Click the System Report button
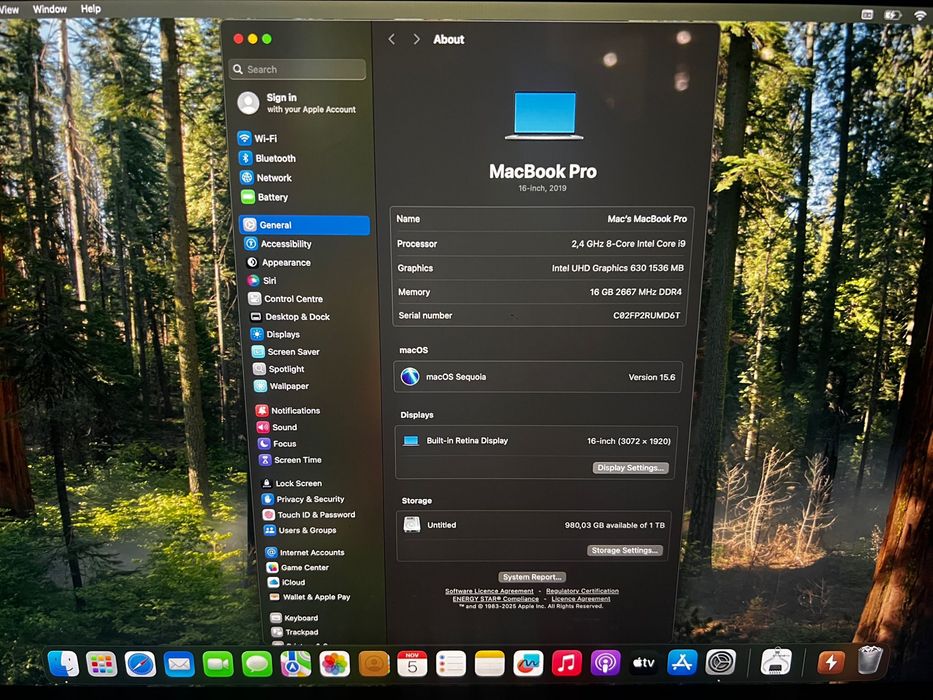Viewport: 933px width, 700px height. (532, 577)
